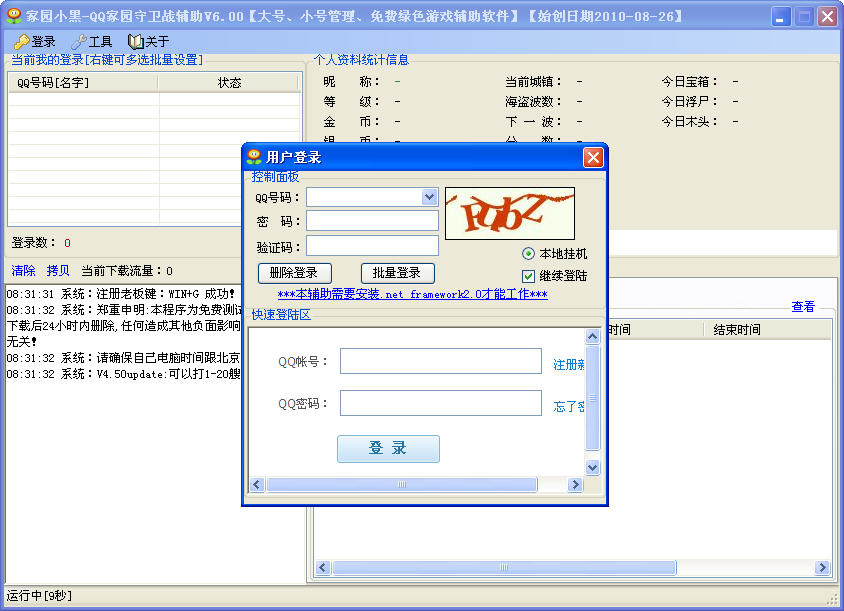
Task: Click the QQ帐号 field in quick login area
Action: pyautogui.click(x=440, y=361)
